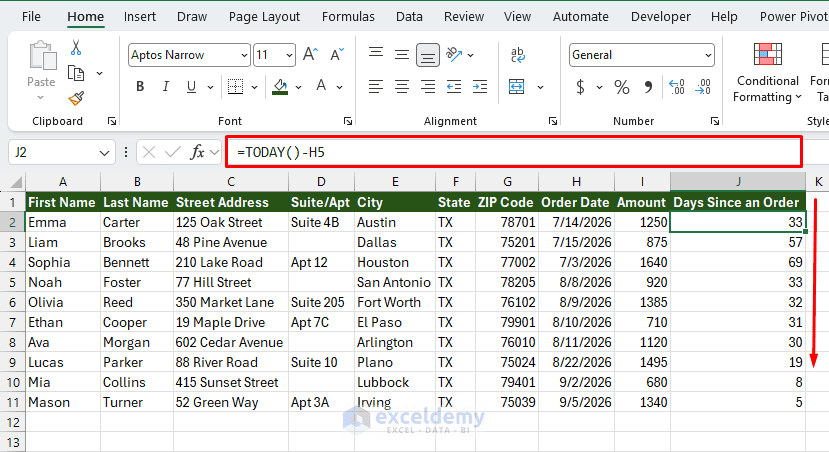This screenshot has width=829, height=452.
Task: Select cell with 602 Cedar Avenue
Action: click(231, 343)
